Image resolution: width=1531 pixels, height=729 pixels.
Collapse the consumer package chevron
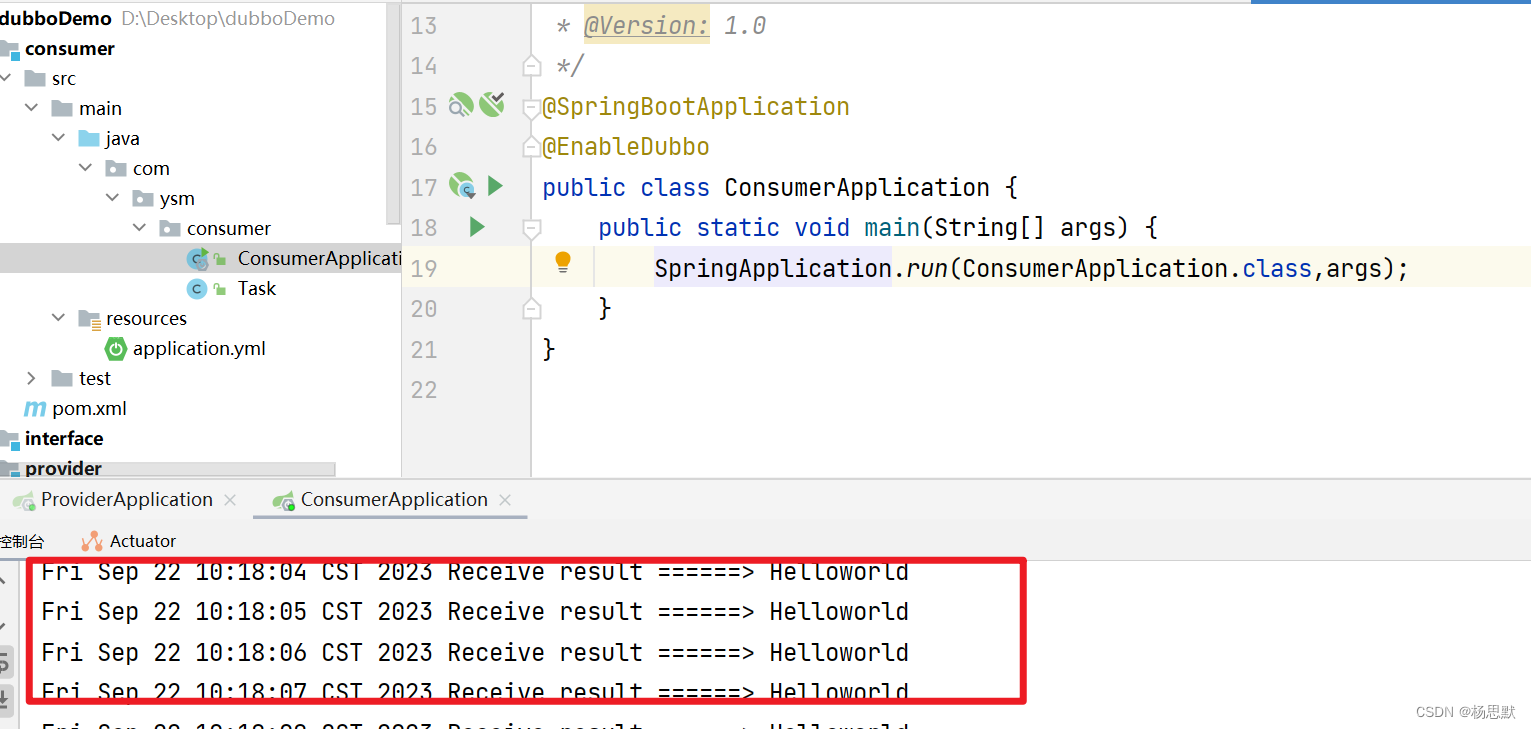(139, 228)
